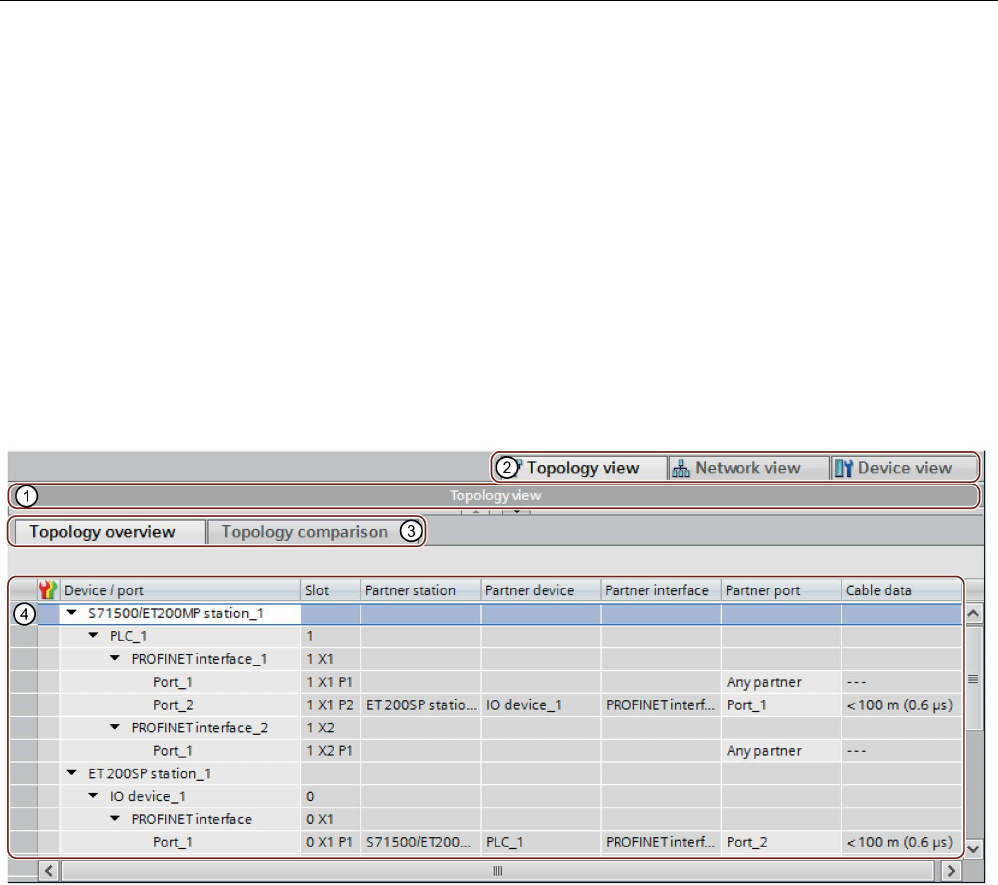Click the vertical scrollbar down arrow
The width and height of the screenshot is (998, 885).
coord(973,849)
